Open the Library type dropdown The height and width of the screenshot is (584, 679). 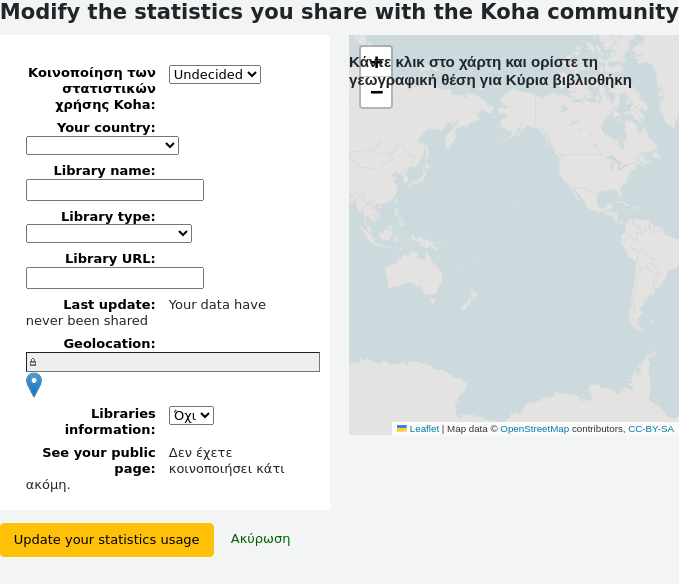109,233
